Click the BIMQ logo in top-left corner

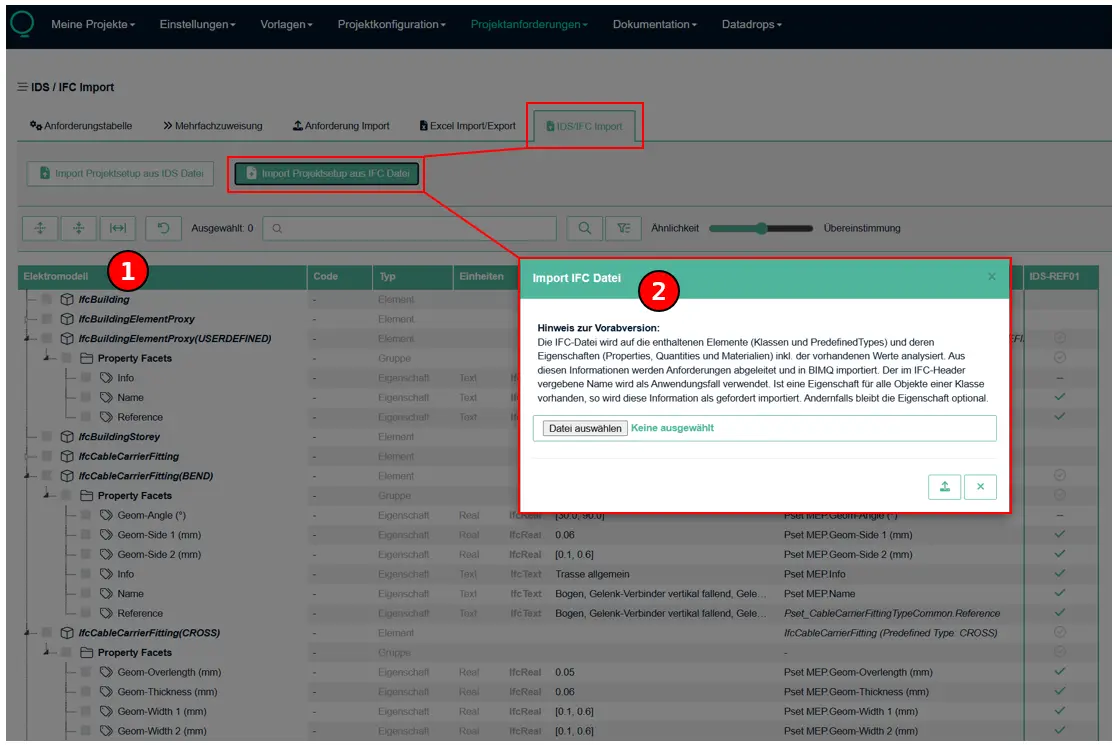click(x=20, y=22)
